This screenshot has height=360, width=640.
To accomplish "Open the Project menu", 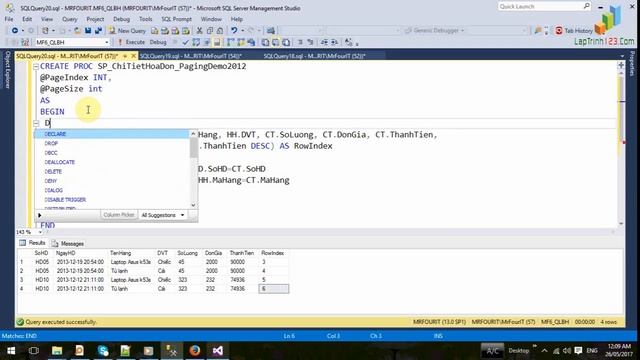I will 95,19.
